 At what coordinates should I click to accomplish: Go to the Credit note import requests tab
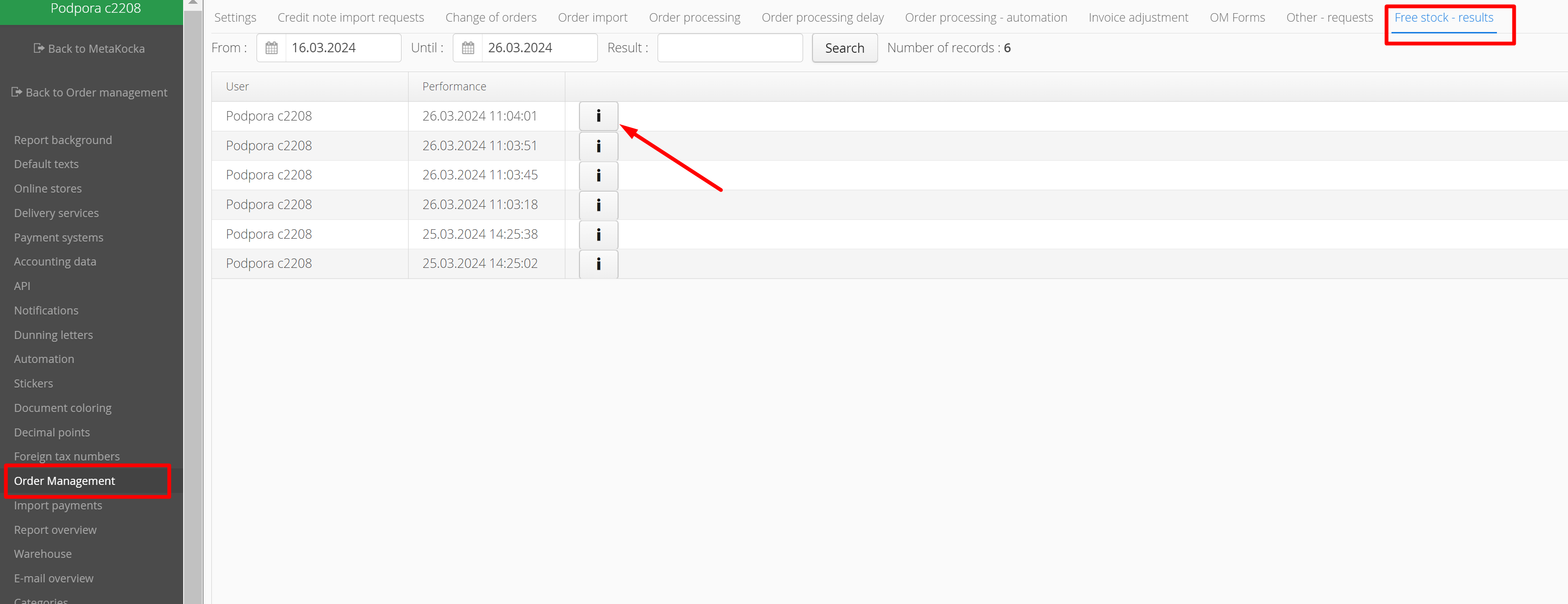point(351,18)
